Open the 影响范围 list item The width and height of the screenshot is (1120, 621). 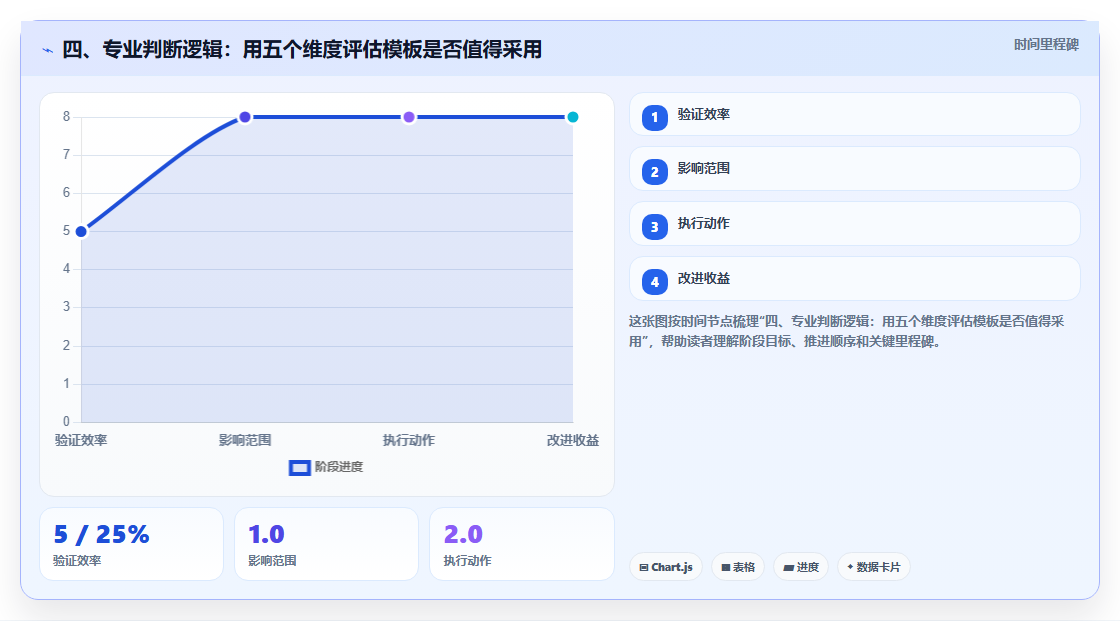(854, 169)
